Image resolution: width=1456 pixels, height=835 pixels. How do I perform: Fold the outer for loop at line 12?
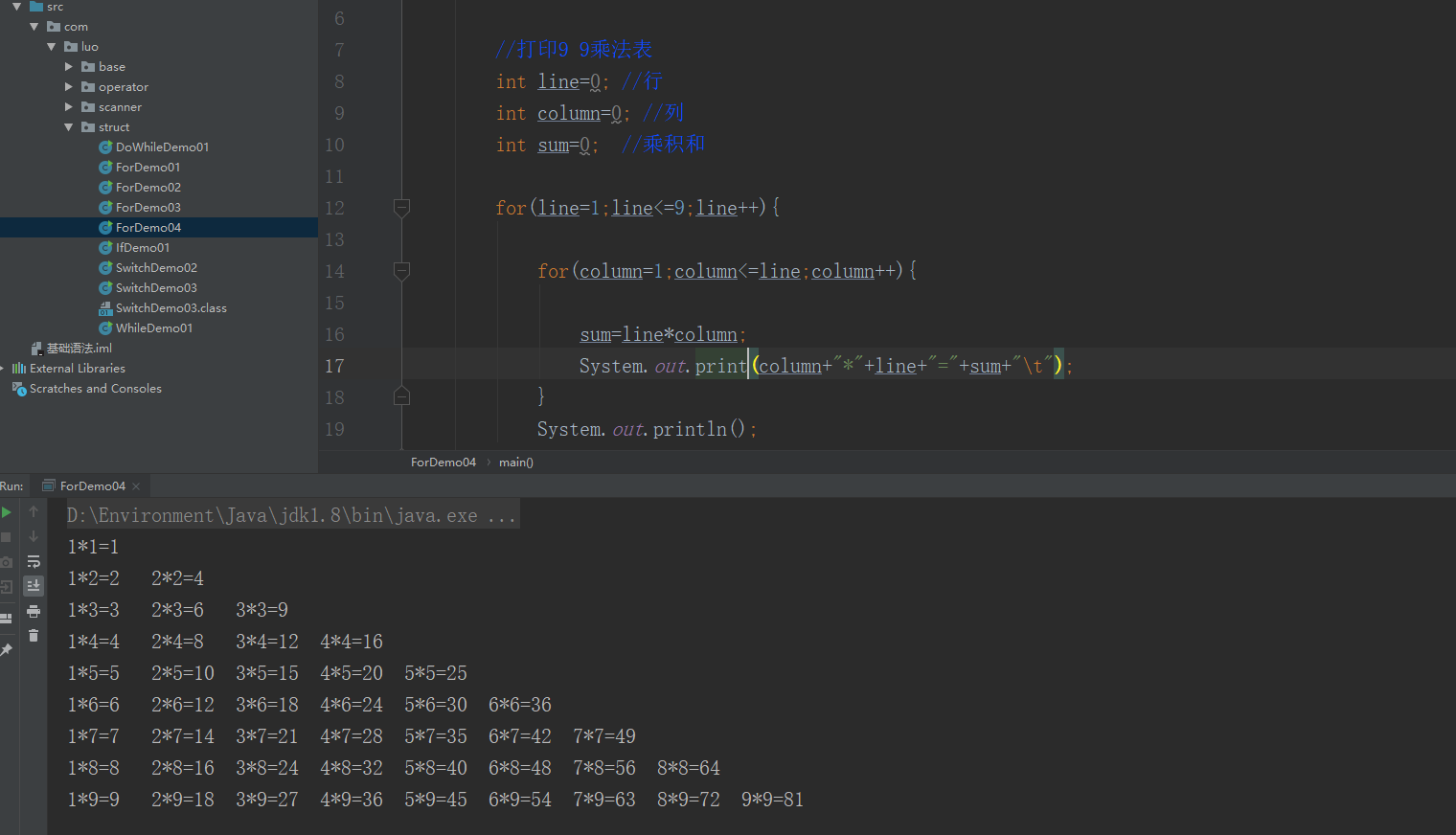pyautogui.click(x=402, y=208)
